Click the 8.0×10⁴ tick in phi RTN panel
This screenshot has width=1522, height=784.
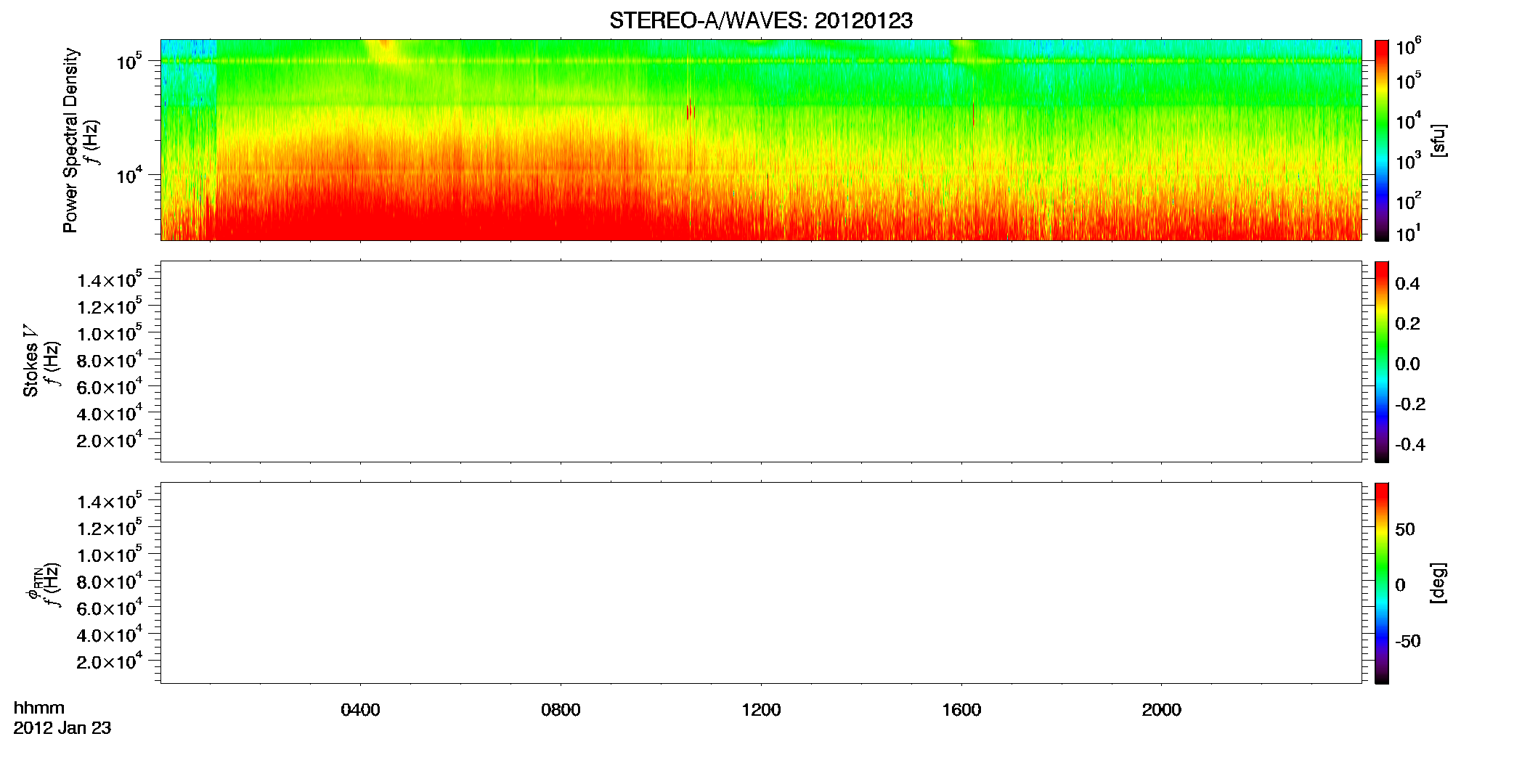(110, 581)
